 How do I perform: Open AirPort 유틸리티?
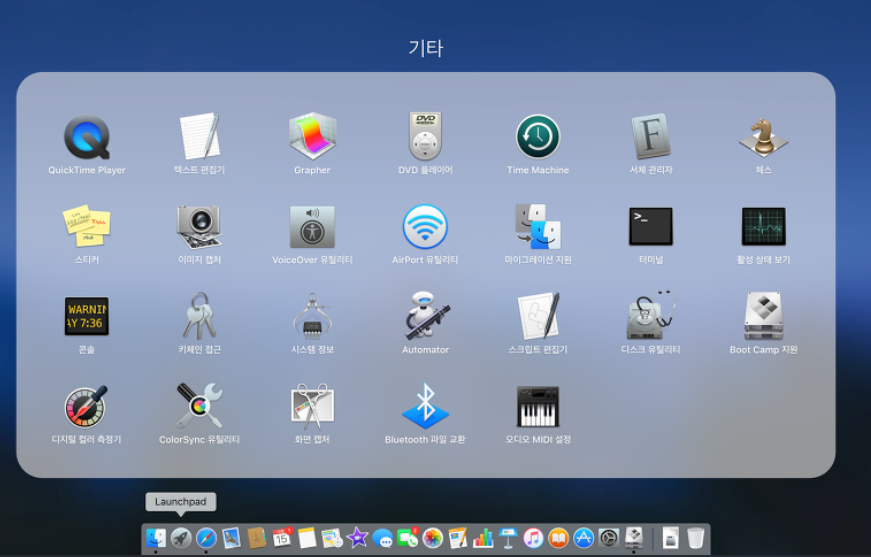coord(425,227)
